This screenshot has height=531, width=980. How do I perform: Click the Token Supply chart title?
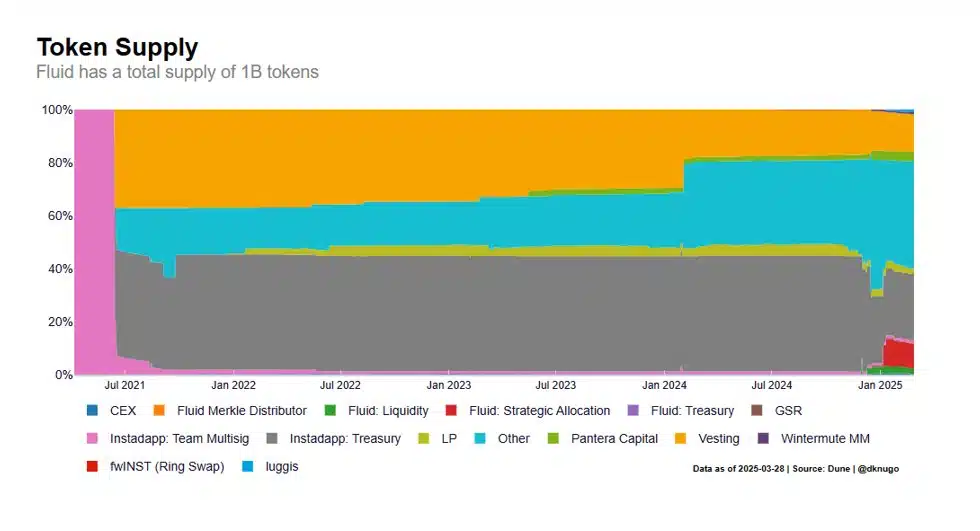click(x=117, y=47)
